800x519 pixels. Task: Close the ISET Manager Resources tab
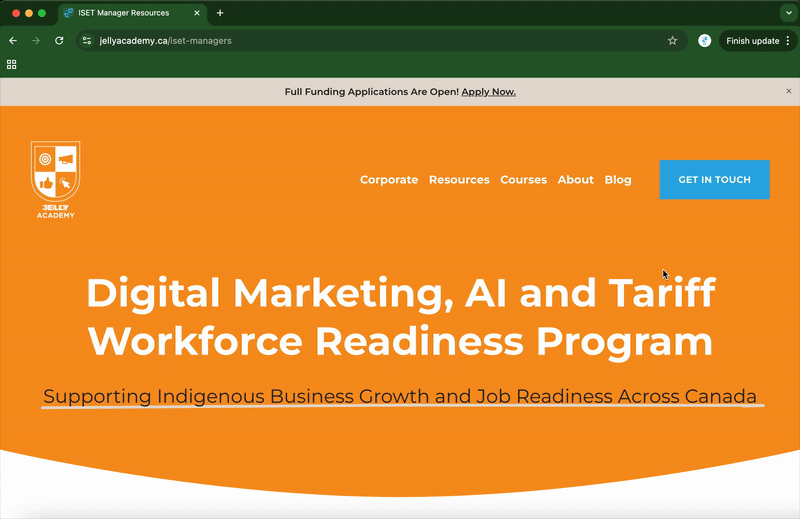(197, 13)
